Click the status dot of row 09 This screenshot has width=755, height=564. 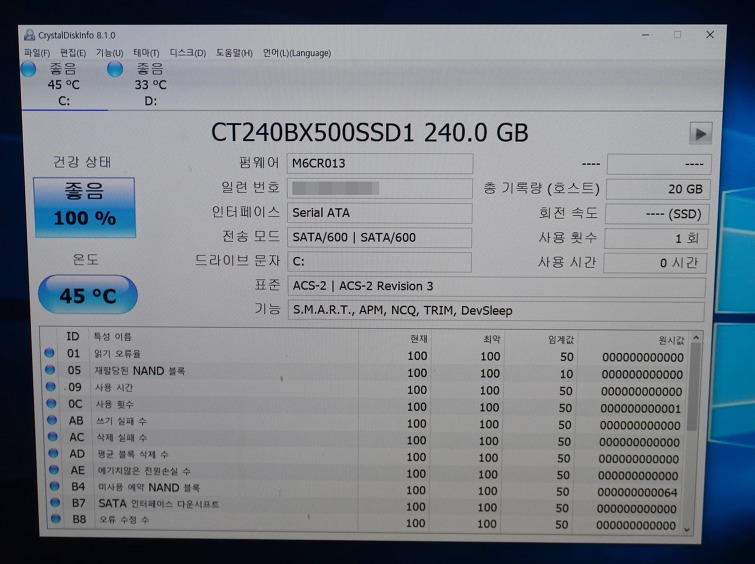coord(51,386)
